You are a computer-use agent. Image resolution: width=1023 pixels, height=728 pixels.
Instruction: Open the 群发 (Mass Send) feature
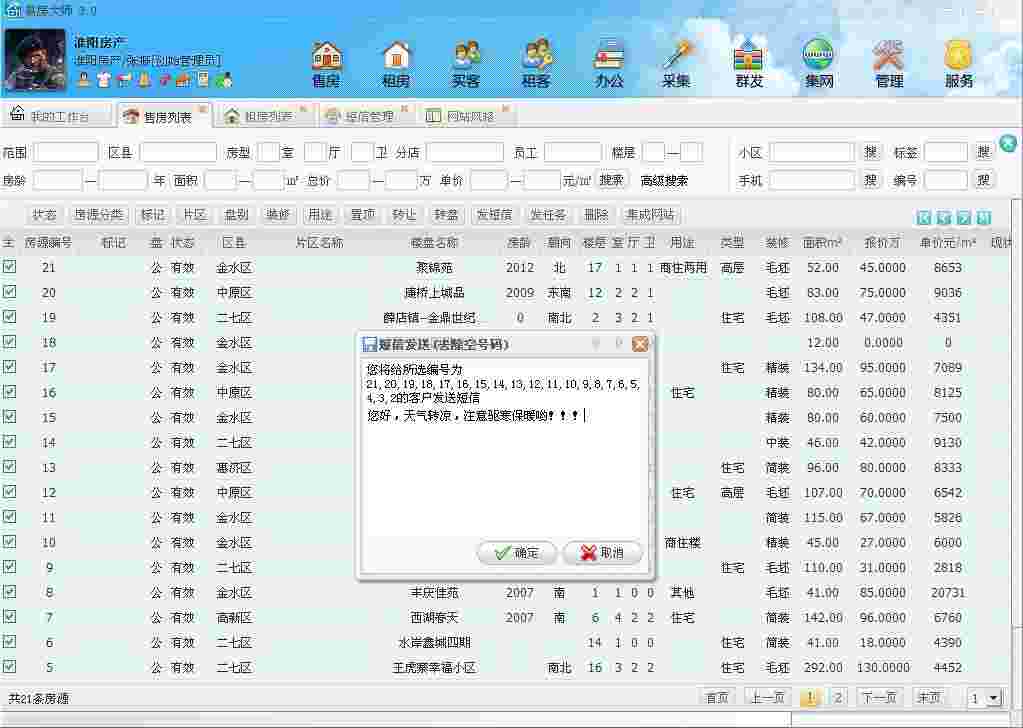747,62
